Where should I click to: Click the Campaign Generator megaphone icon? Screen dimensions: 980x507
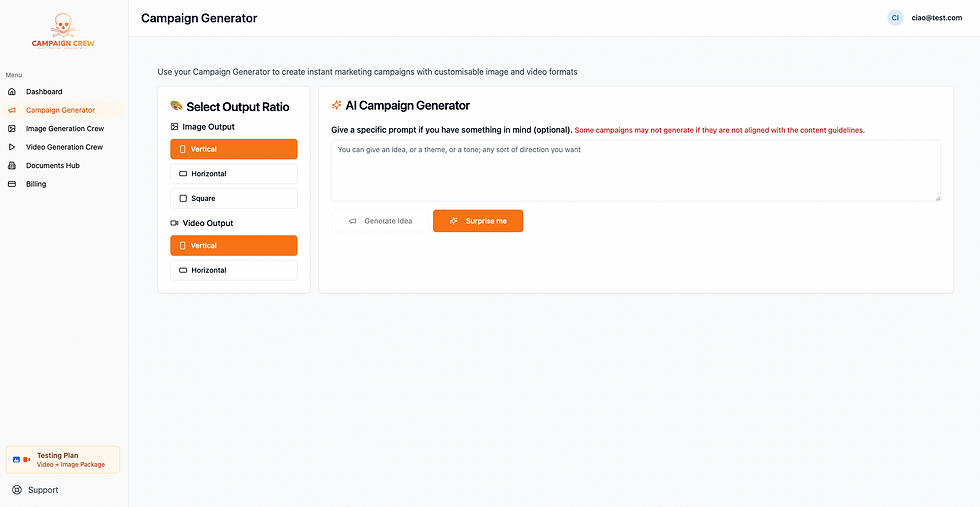point(12,110)
